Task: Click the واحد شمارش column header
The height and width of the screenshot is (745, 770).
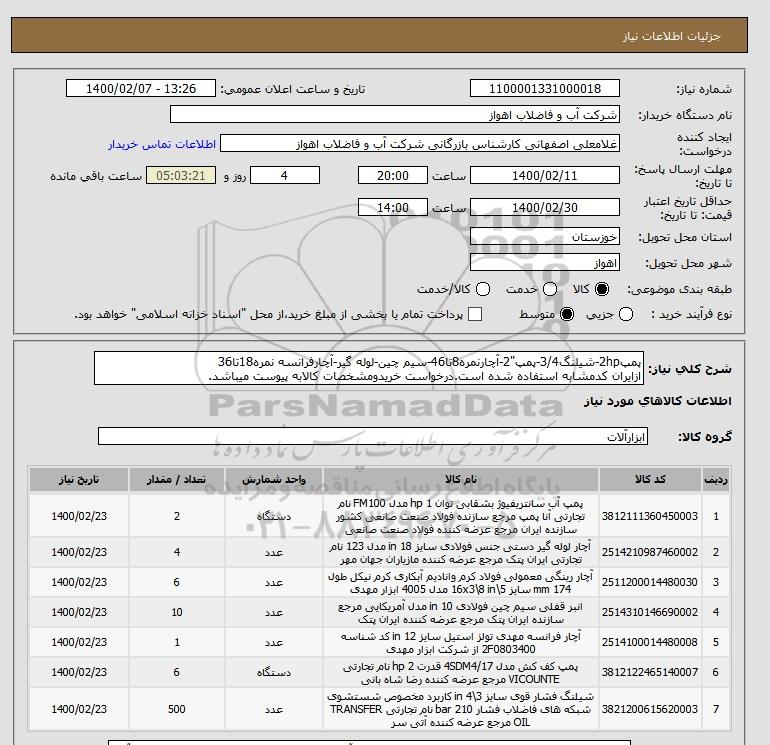Action: pyautogui.click(x=274, y=479)
